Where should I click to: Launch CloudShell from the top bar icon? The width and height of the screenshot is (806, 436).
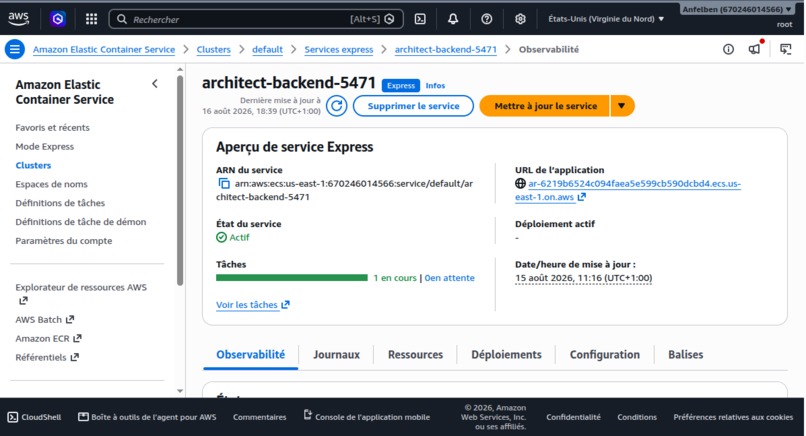coord(420,19)
